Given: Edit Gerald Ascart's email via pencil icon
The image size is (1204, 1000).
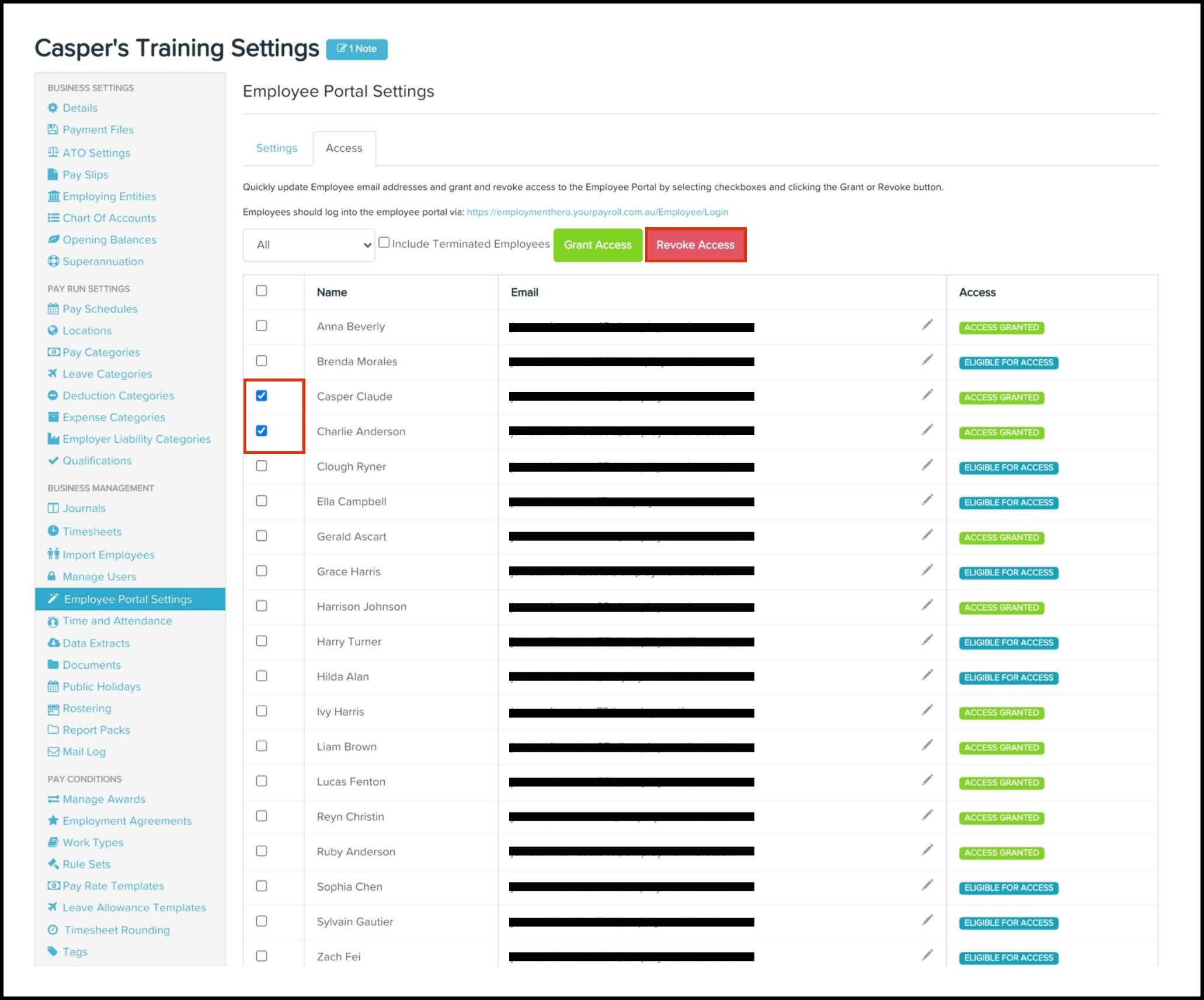Looking at the screenshot, I should [927, 535].
